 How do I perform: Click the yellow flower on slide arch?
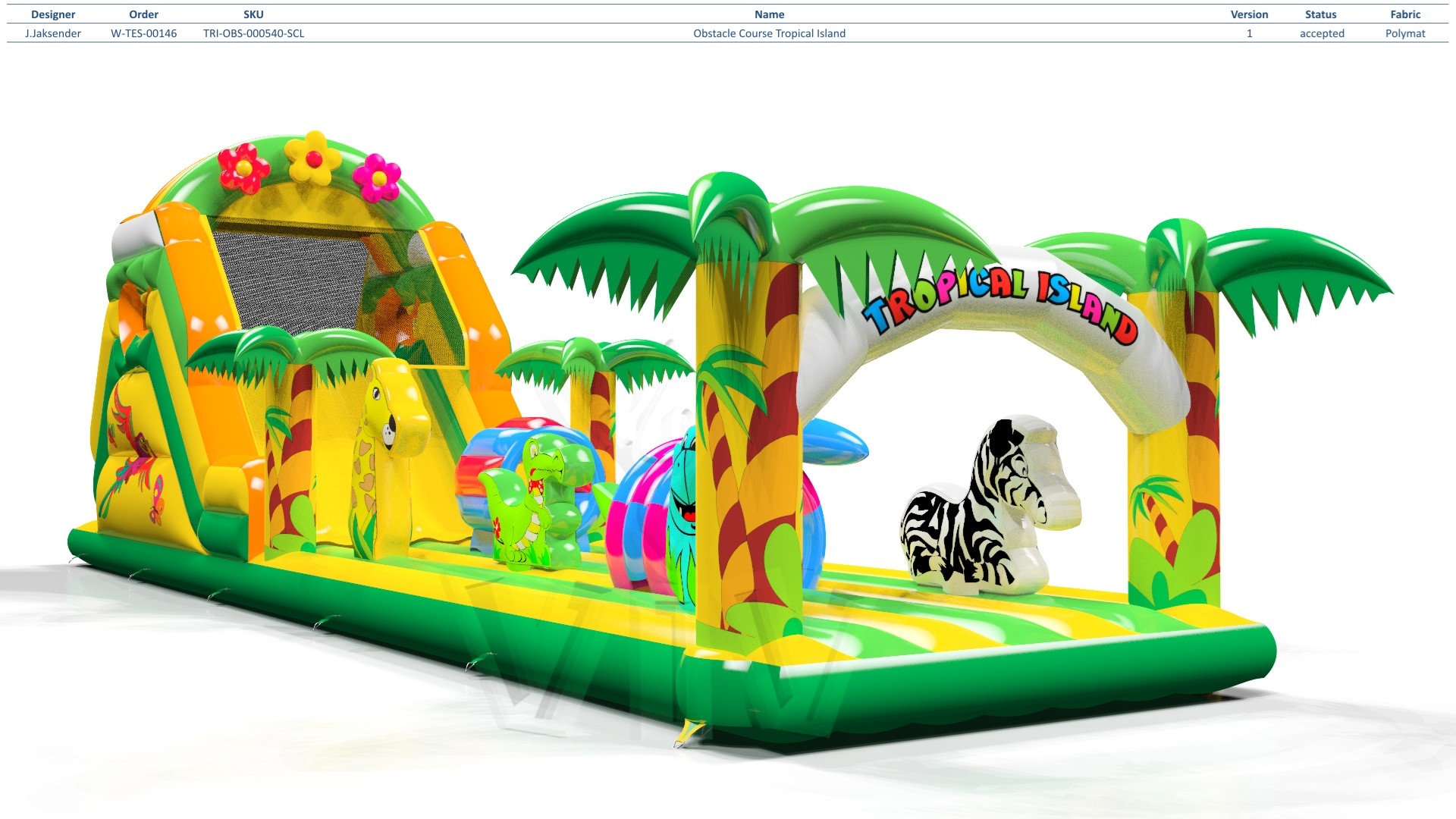[x=313, y=158]
